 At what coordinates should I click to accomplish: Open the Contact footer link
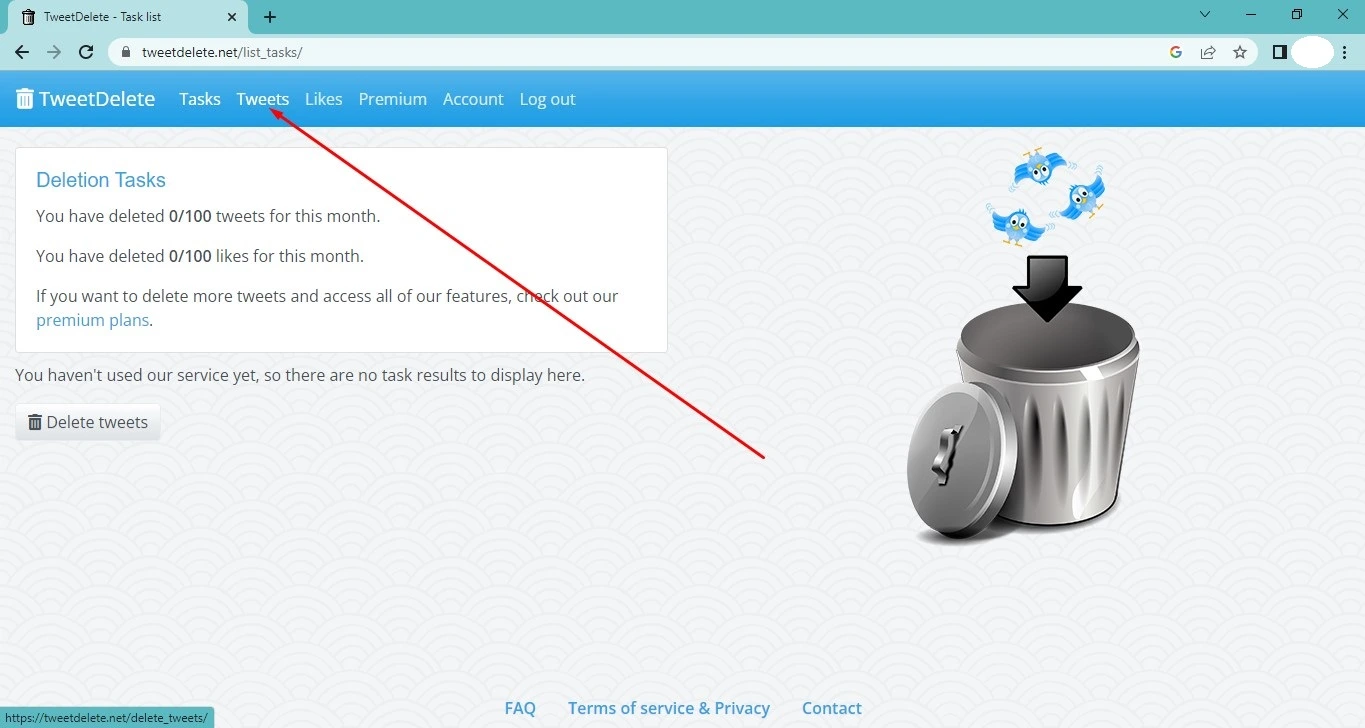point(832,708)
